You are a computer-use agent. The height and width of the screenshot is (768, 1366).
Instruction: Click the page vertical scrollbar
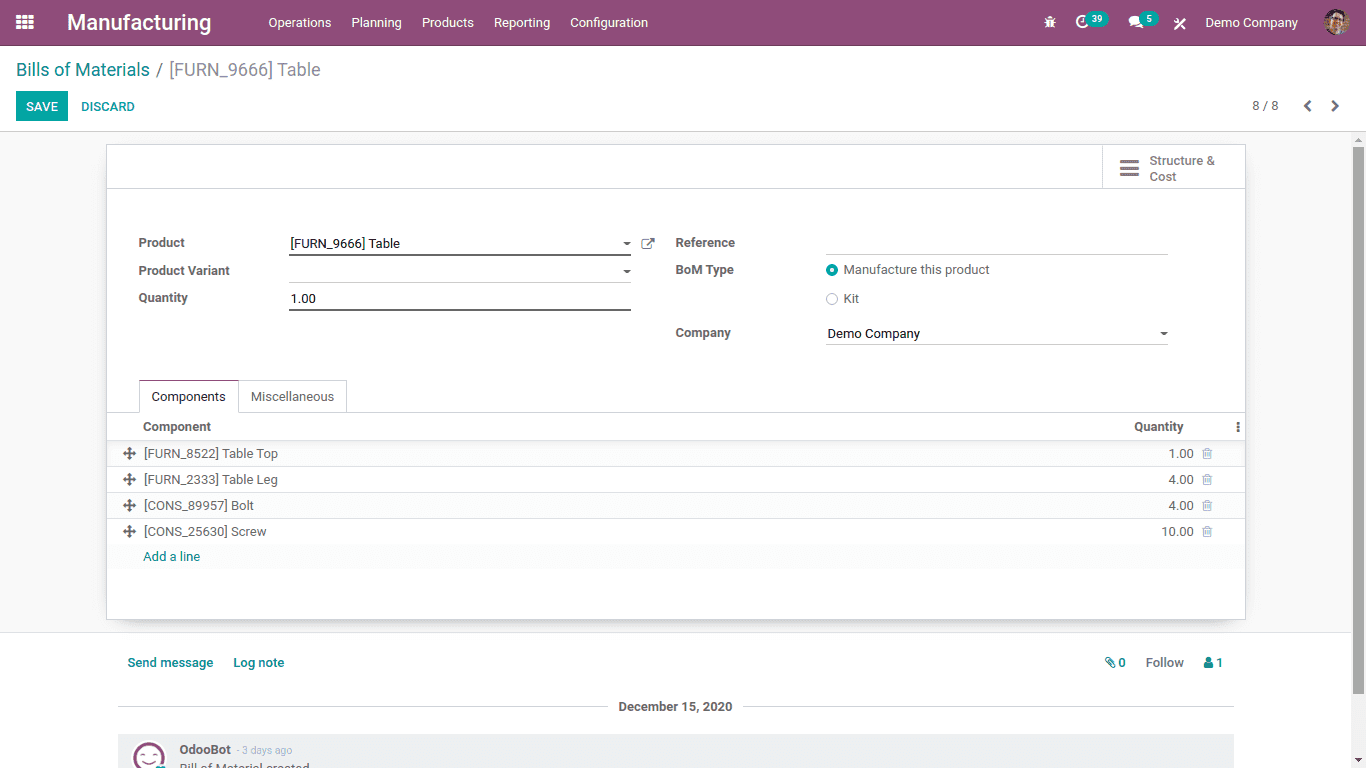(x=1358, y=420)
